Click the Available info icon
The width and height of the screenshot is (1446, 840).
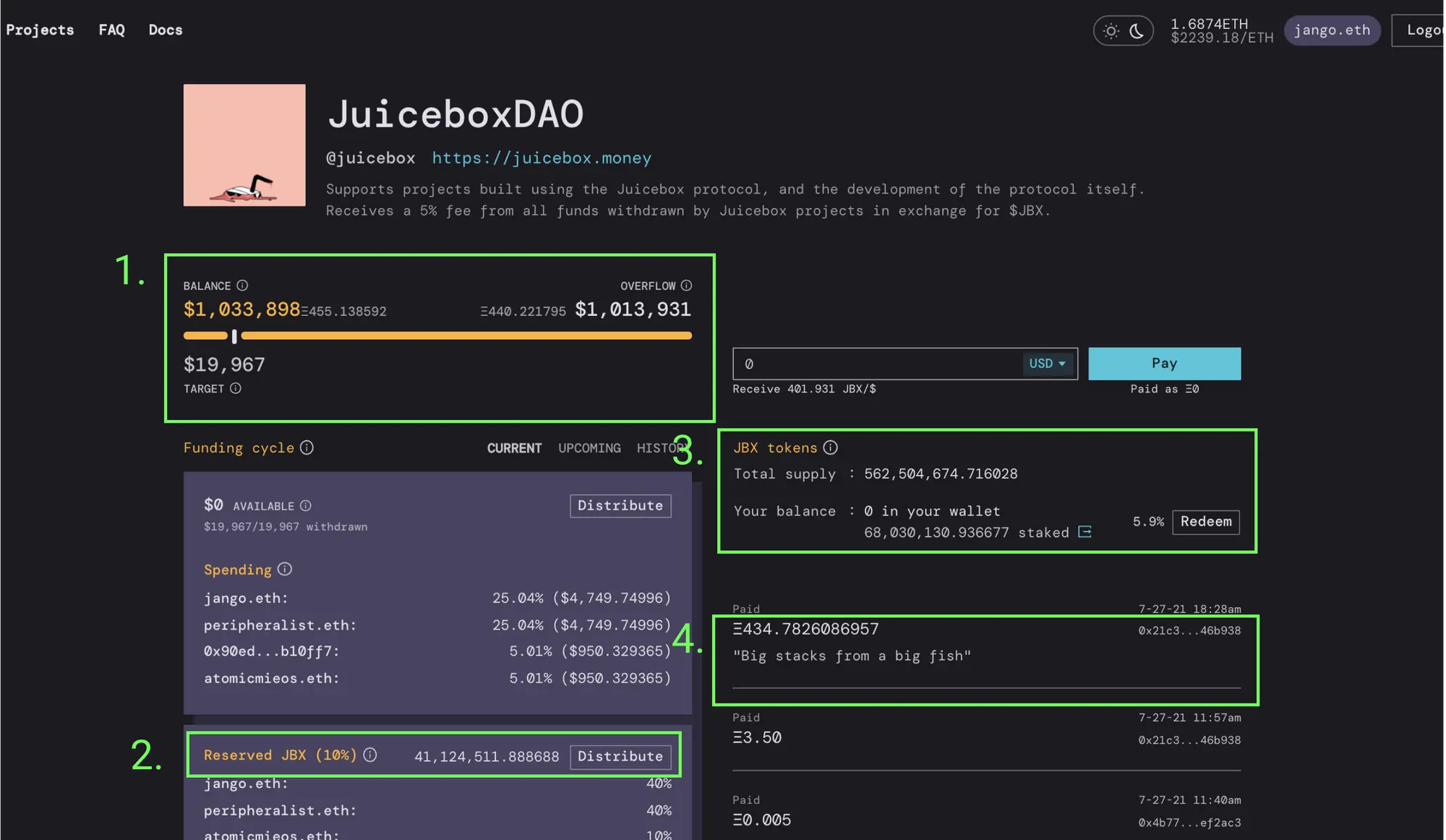point(306,506)
